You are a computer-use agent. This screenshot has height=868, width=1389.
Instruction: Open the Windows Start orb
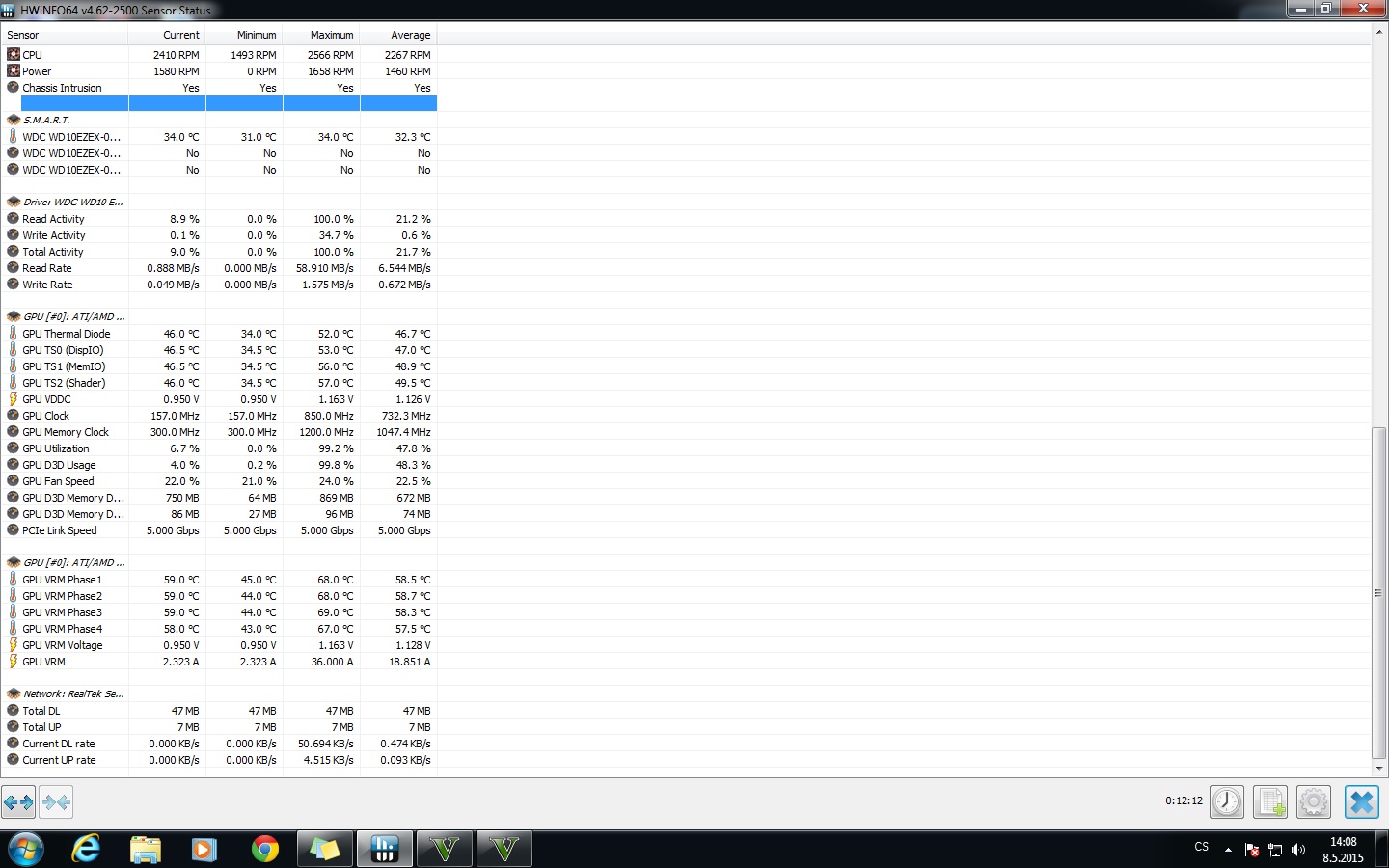coord(26,850)
